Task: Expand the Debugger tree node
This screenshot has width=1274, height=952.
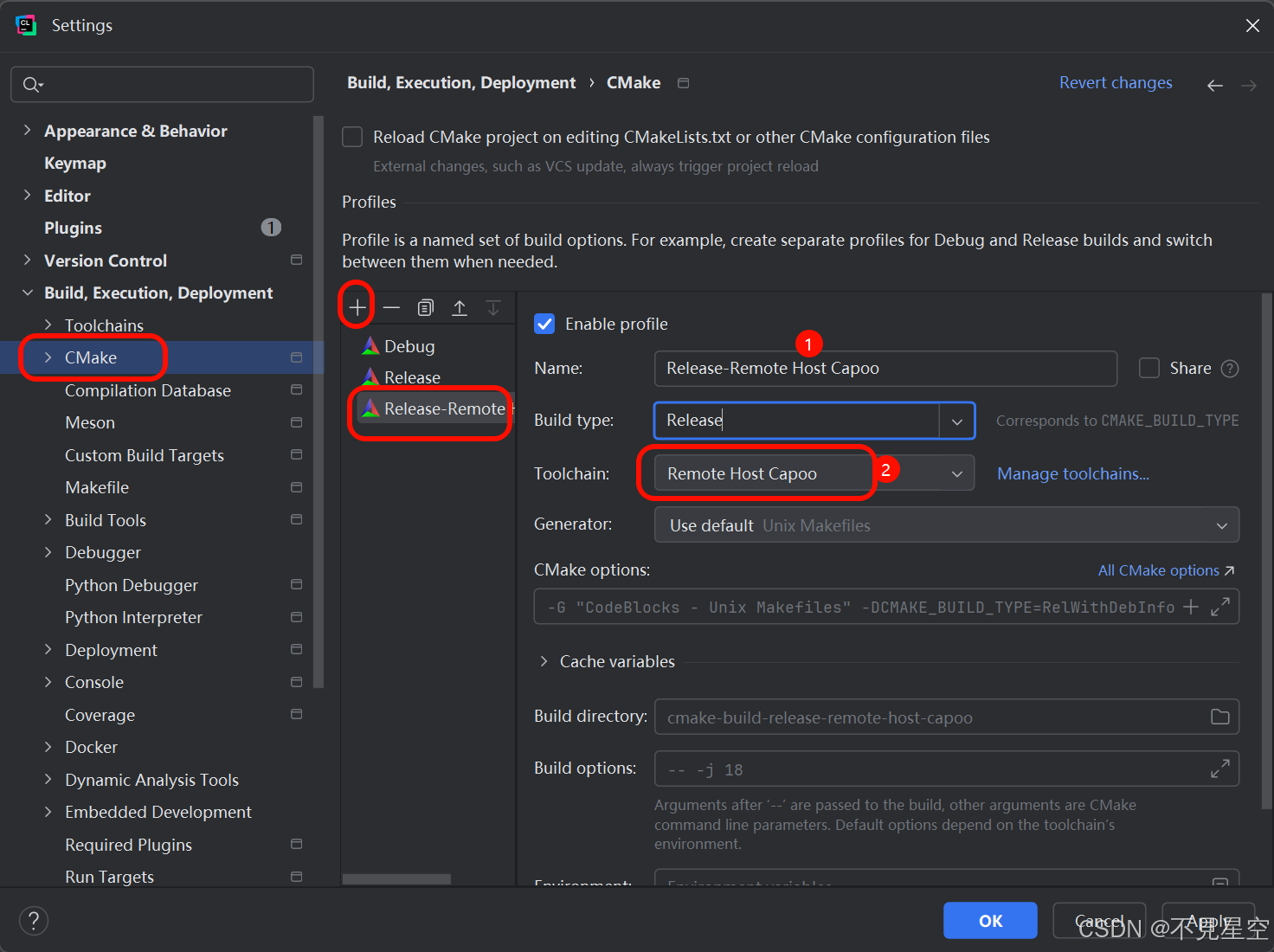Action: pos(48,552)
